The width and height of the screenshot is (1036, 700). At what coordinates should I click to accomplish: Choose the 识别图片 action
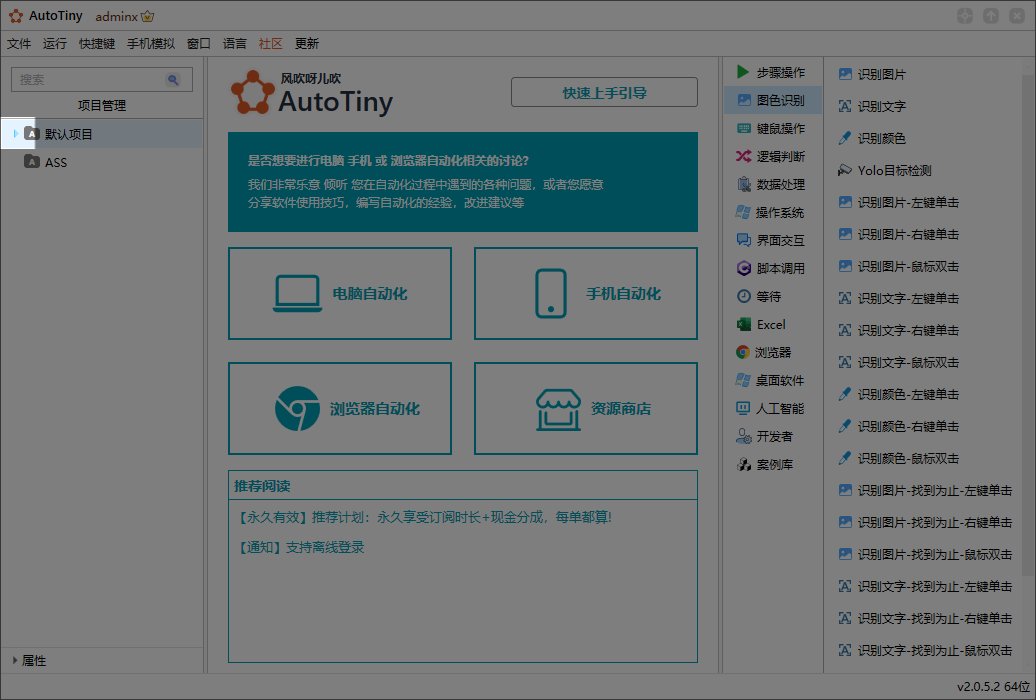click(x=872, y=74)
